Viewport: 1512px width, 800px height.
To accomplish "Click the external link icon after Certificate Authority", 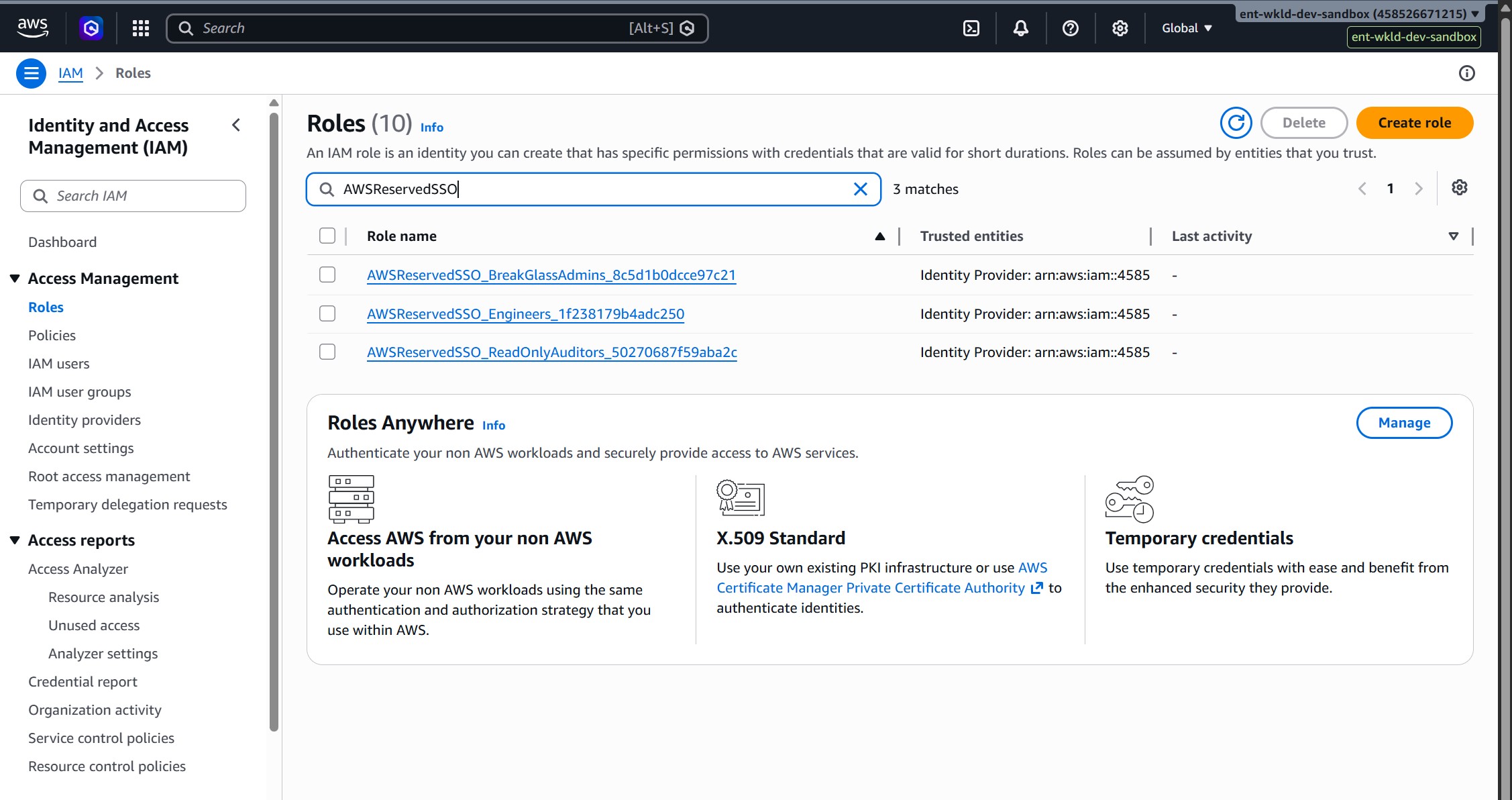I will (x=1036, y=588).
